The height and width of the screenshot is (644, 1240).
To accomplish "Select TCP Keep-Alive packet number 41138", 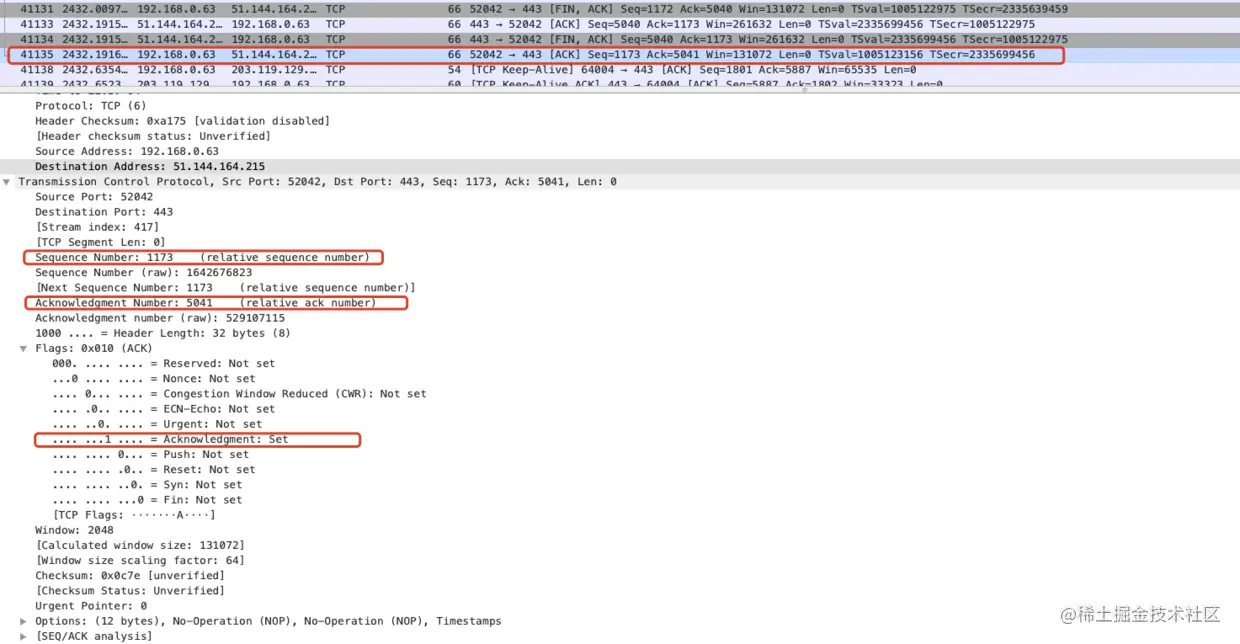I will click(x=620, y=70).
